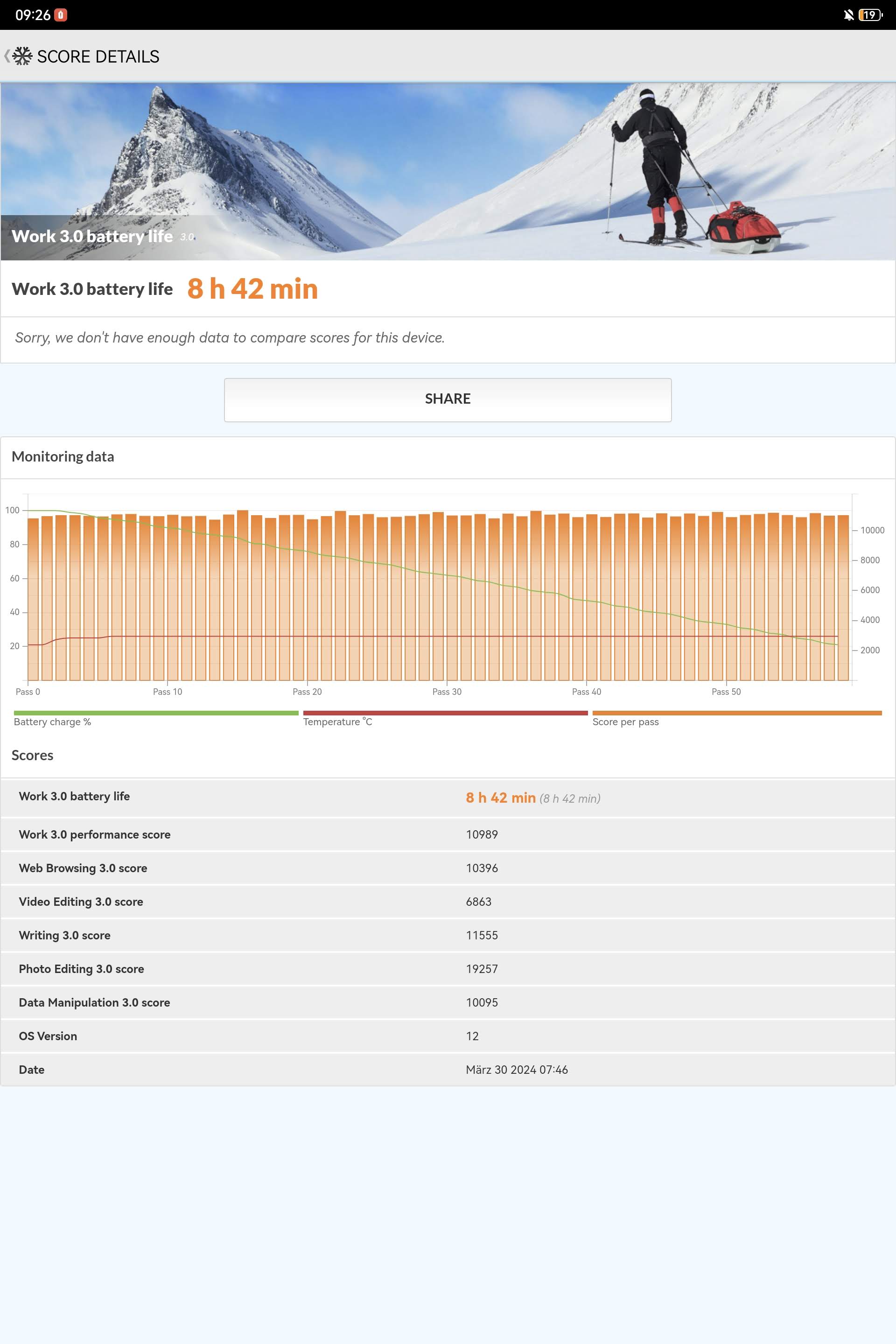The width and height of the screenshot is (896, 1344).
Task: Tap the Pass 40 axis label
Action: (586, 692)
